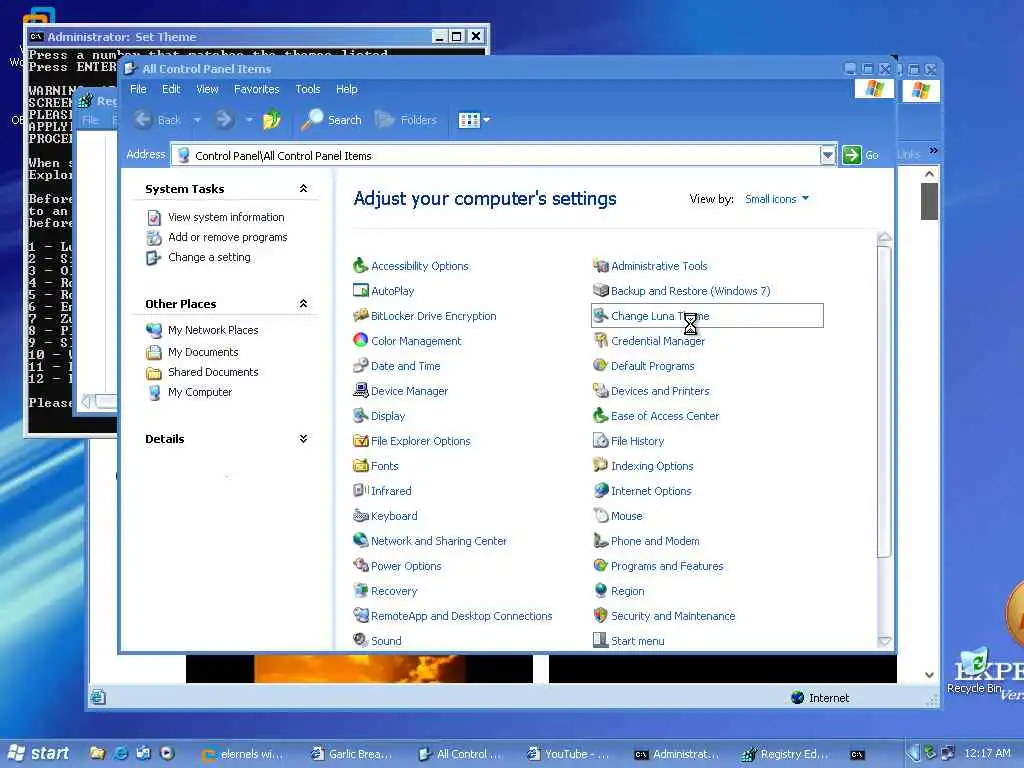The image size is (1024, 768).
Task: Open BitLocker Drive Encryption icon
Action: (360, 315)
